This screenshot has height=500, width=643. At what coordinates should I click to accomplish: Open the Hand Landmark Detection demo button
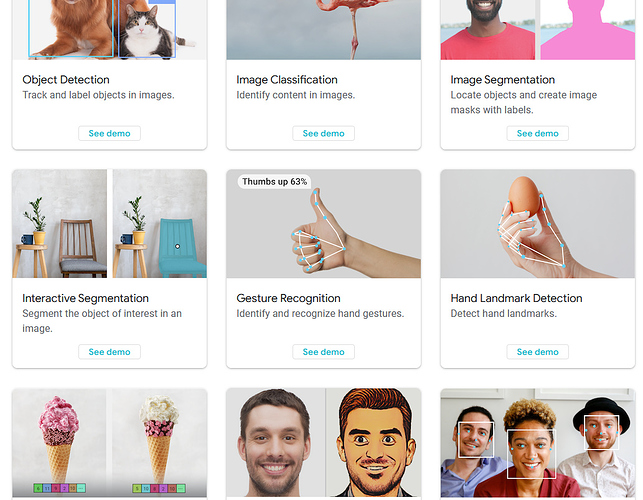point(538,352)
